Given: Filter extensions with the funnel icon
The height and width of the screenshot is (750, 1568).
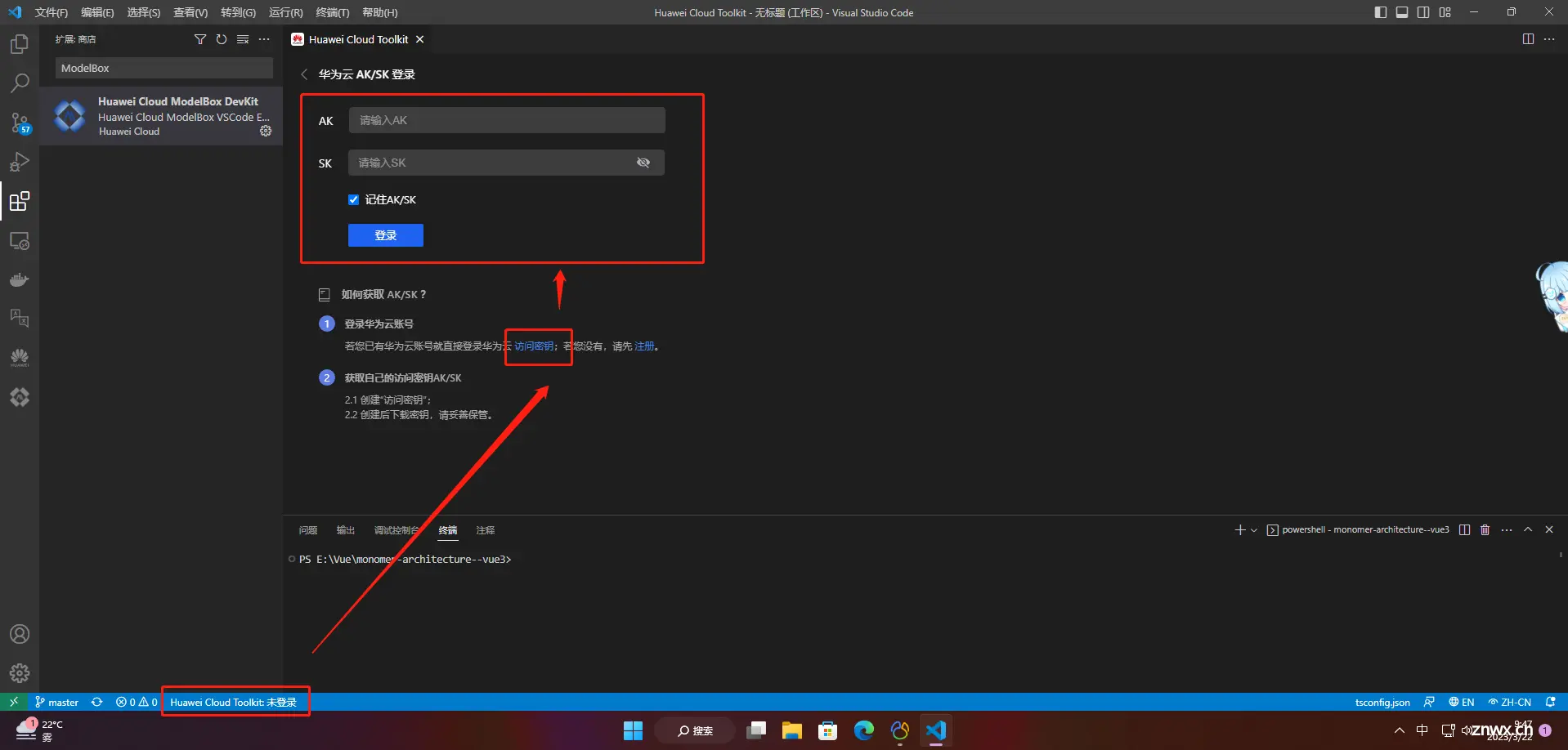Looking at the screenshot, I should point(200,39).
